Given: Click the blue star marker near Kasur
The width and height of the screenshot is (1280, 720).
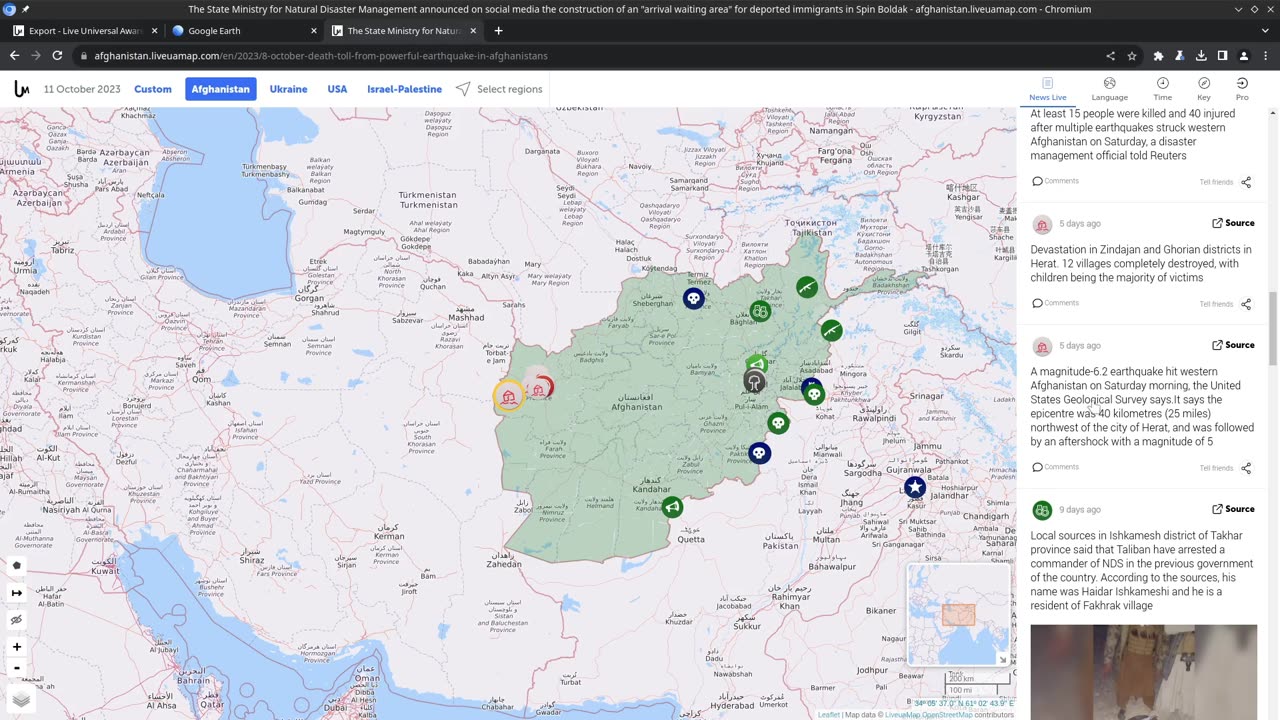Looking at the screenshot, I should click(x=914, y=487).
